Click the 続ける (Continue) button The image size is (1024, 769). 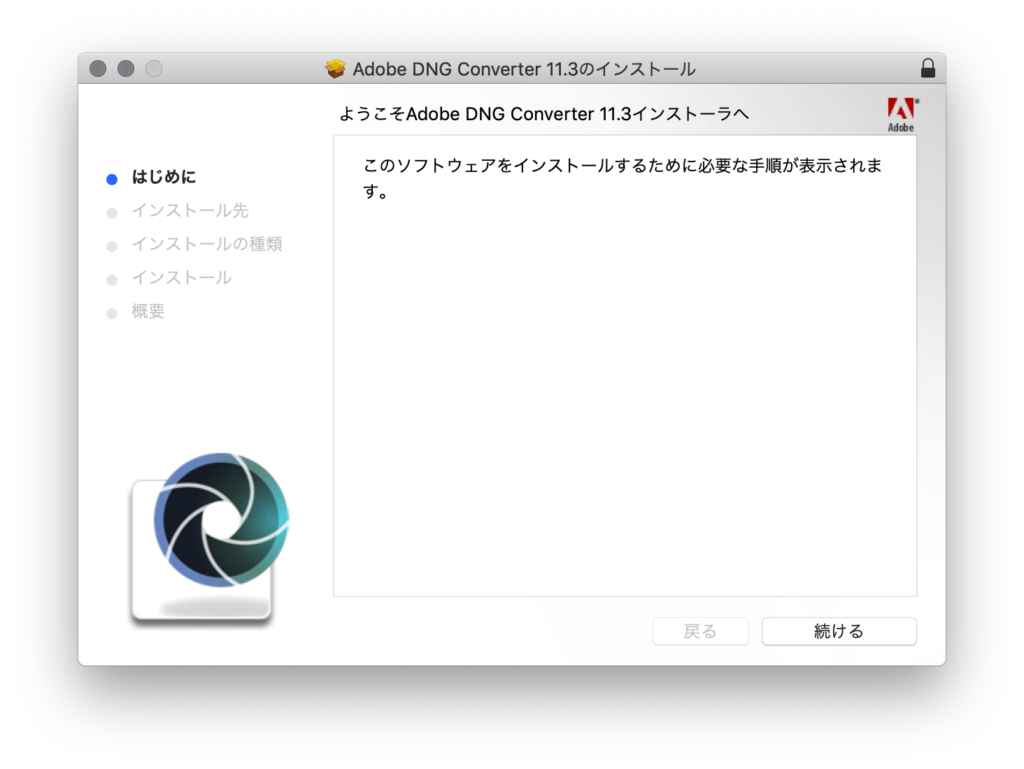pyautogui.click(x=839, y=631)
